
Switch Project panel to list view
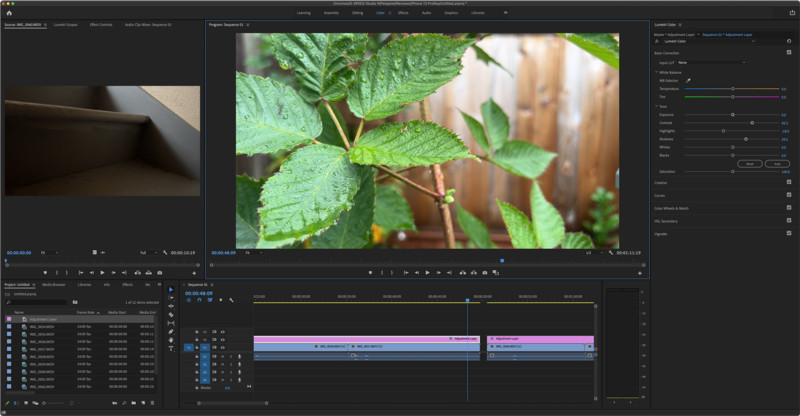(17, 403)
